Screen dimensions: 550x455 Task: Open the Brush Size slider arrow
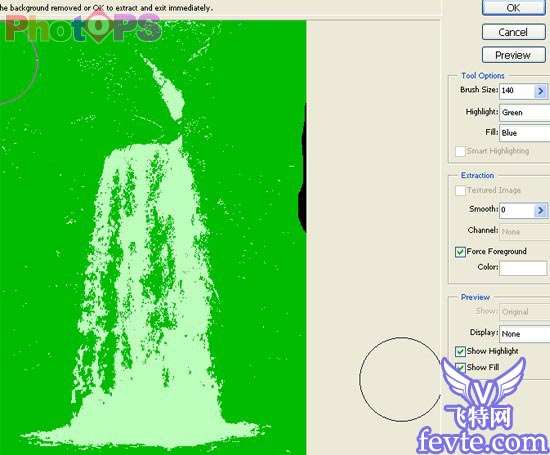(x=541, y=91)
